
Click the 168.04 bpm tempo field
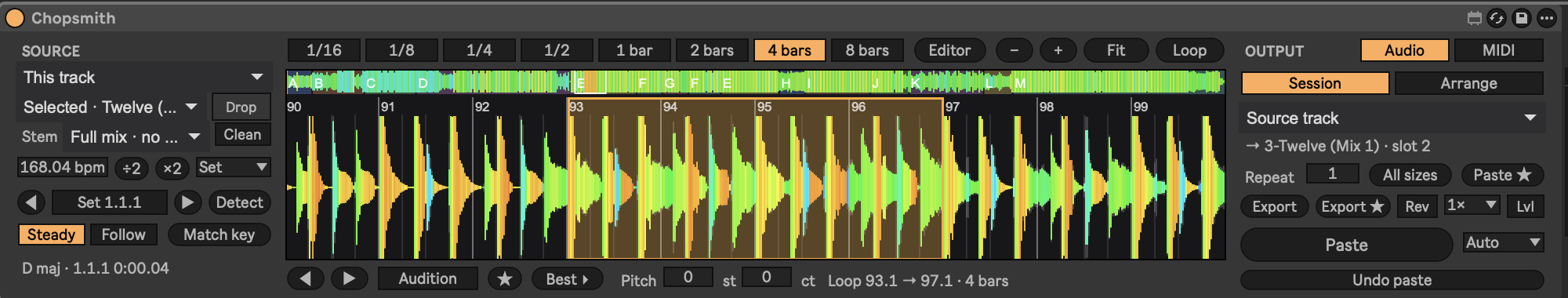[x=62, y=167]
